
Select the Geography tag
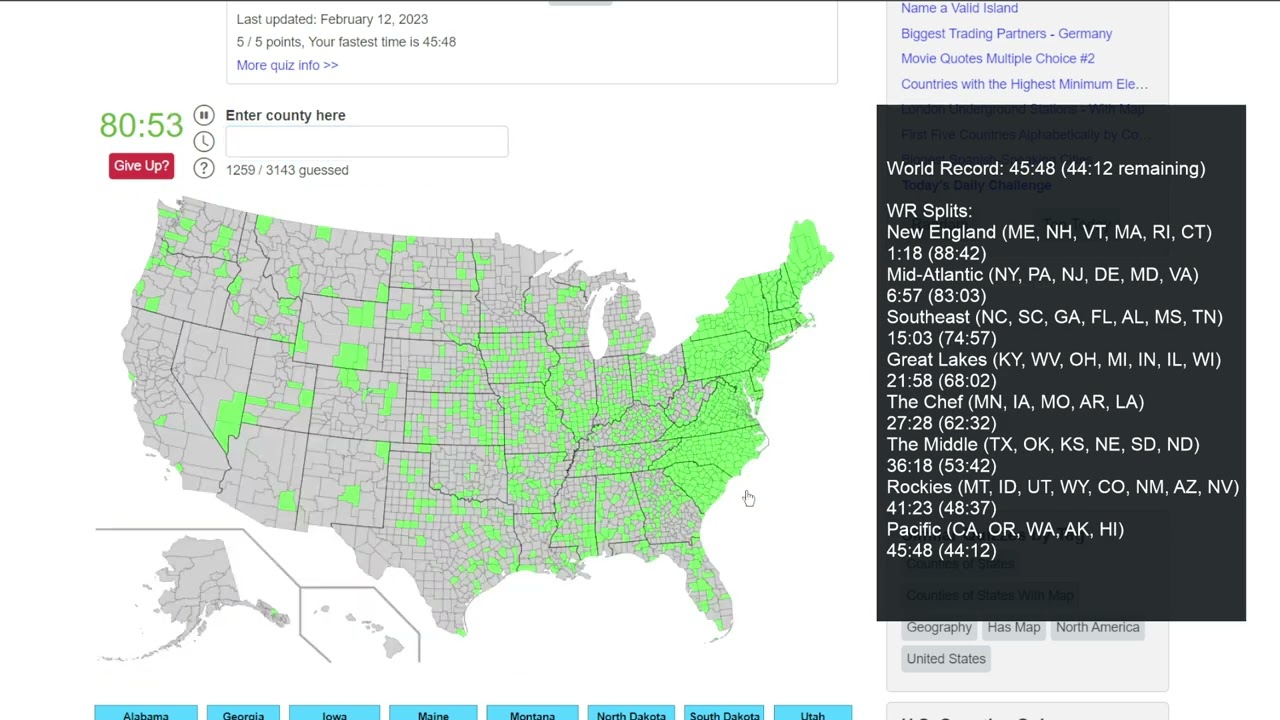pyautogui.click(x=939, y=627)
